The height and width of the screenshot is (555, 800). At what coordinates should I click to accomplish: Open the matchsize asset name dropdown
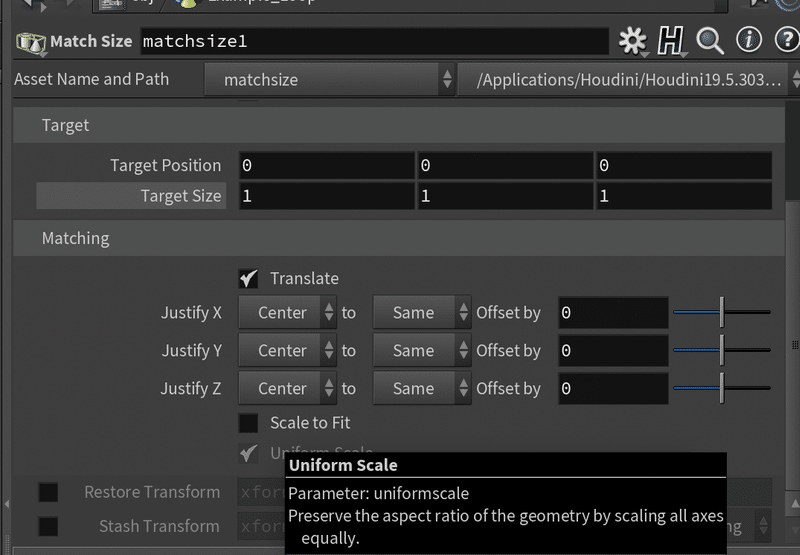pos(329,79)
